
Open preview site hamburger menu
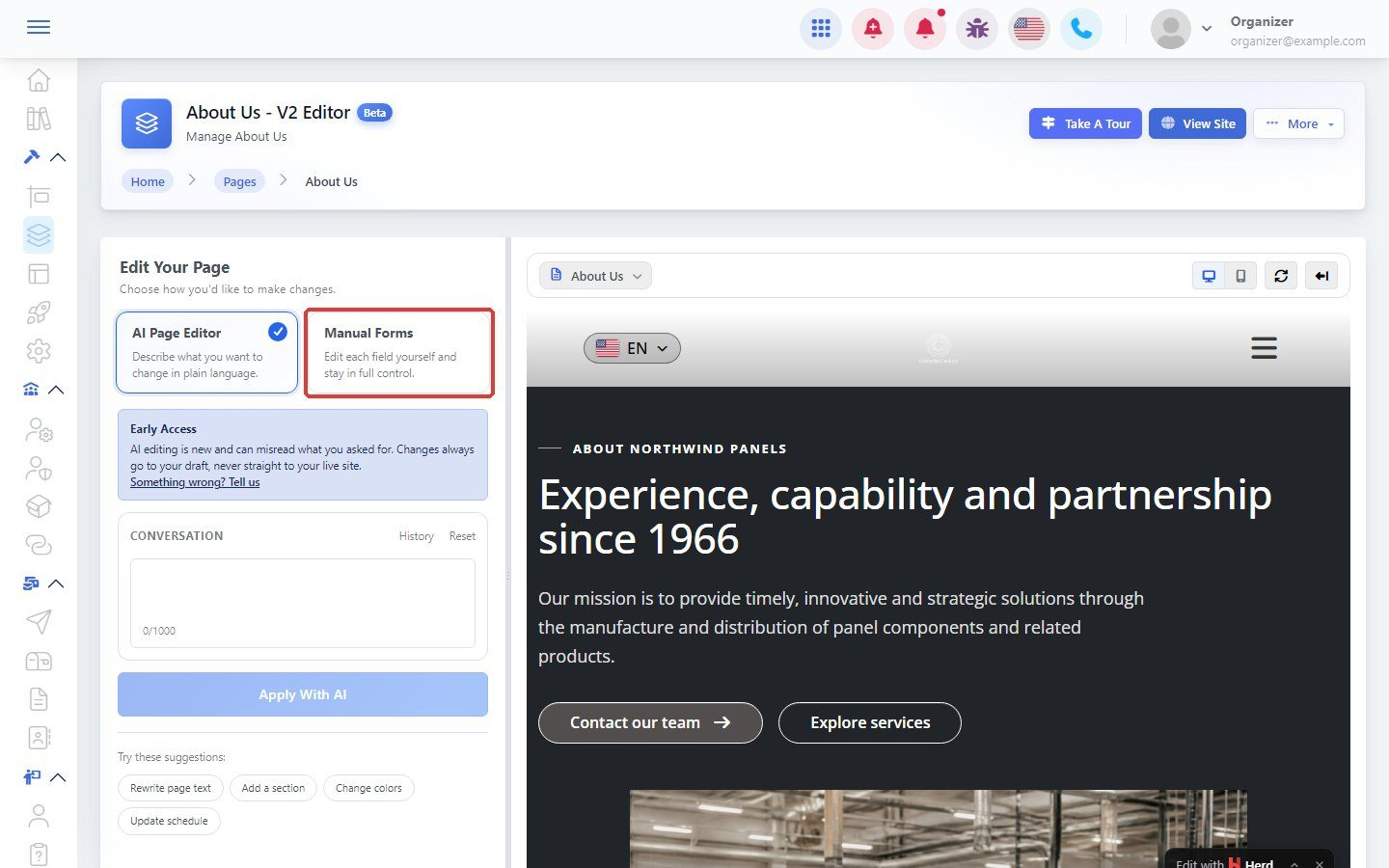pos(1264,348)
